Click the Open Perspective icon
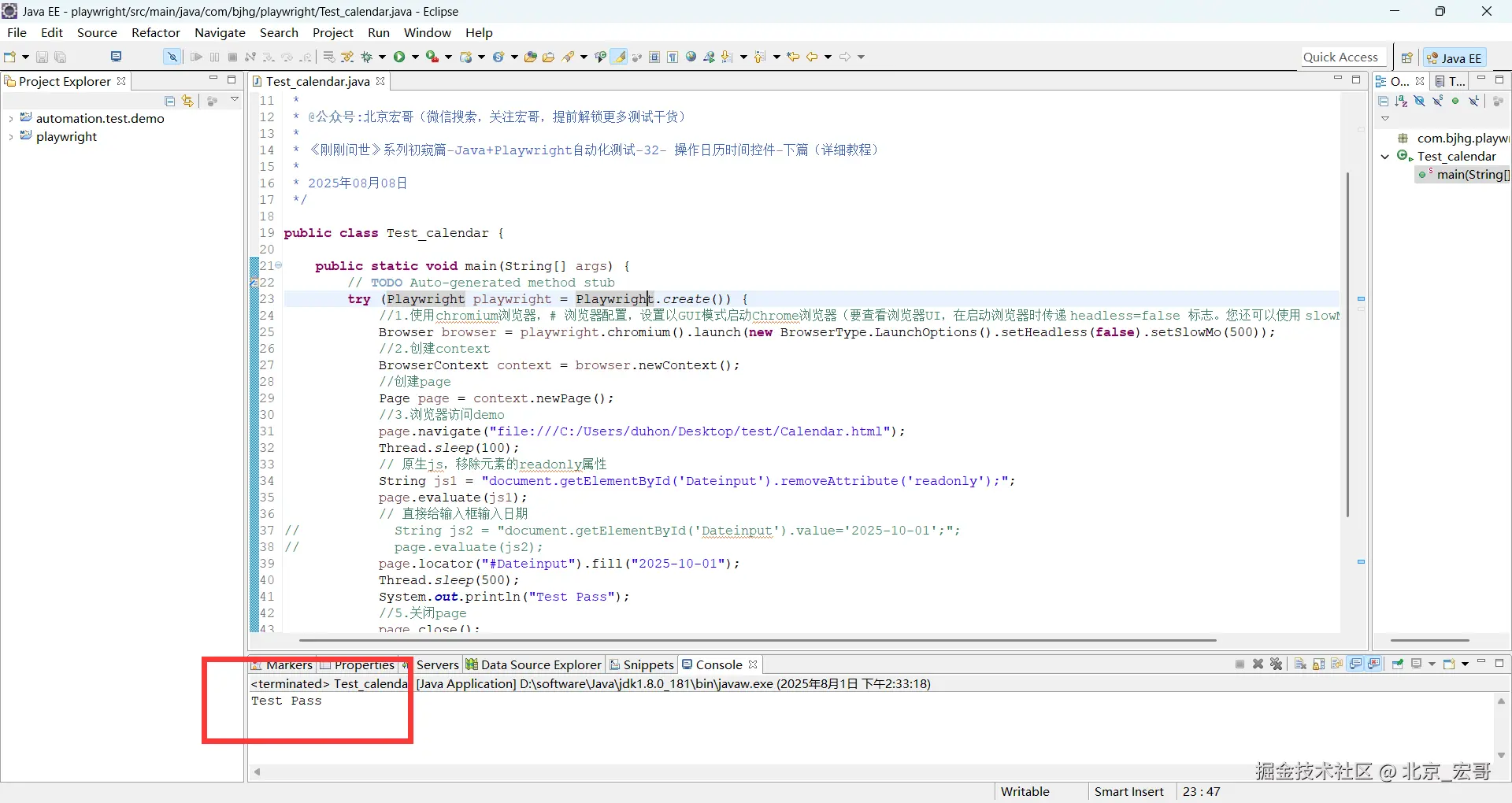Screen dimensions: 1512x803 coord(1406,57)
